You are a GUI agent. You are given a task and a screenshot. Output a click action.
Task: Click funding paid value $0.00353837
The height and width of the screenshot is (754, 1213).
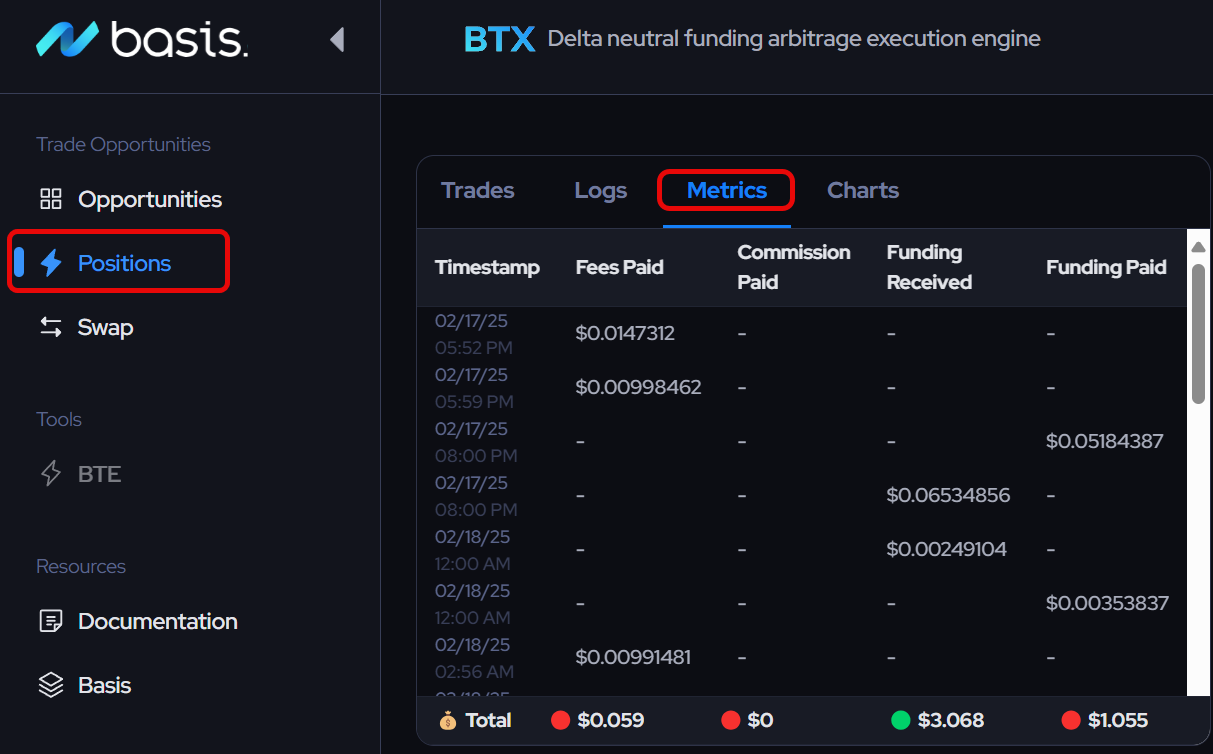[x=1107, y=603]
